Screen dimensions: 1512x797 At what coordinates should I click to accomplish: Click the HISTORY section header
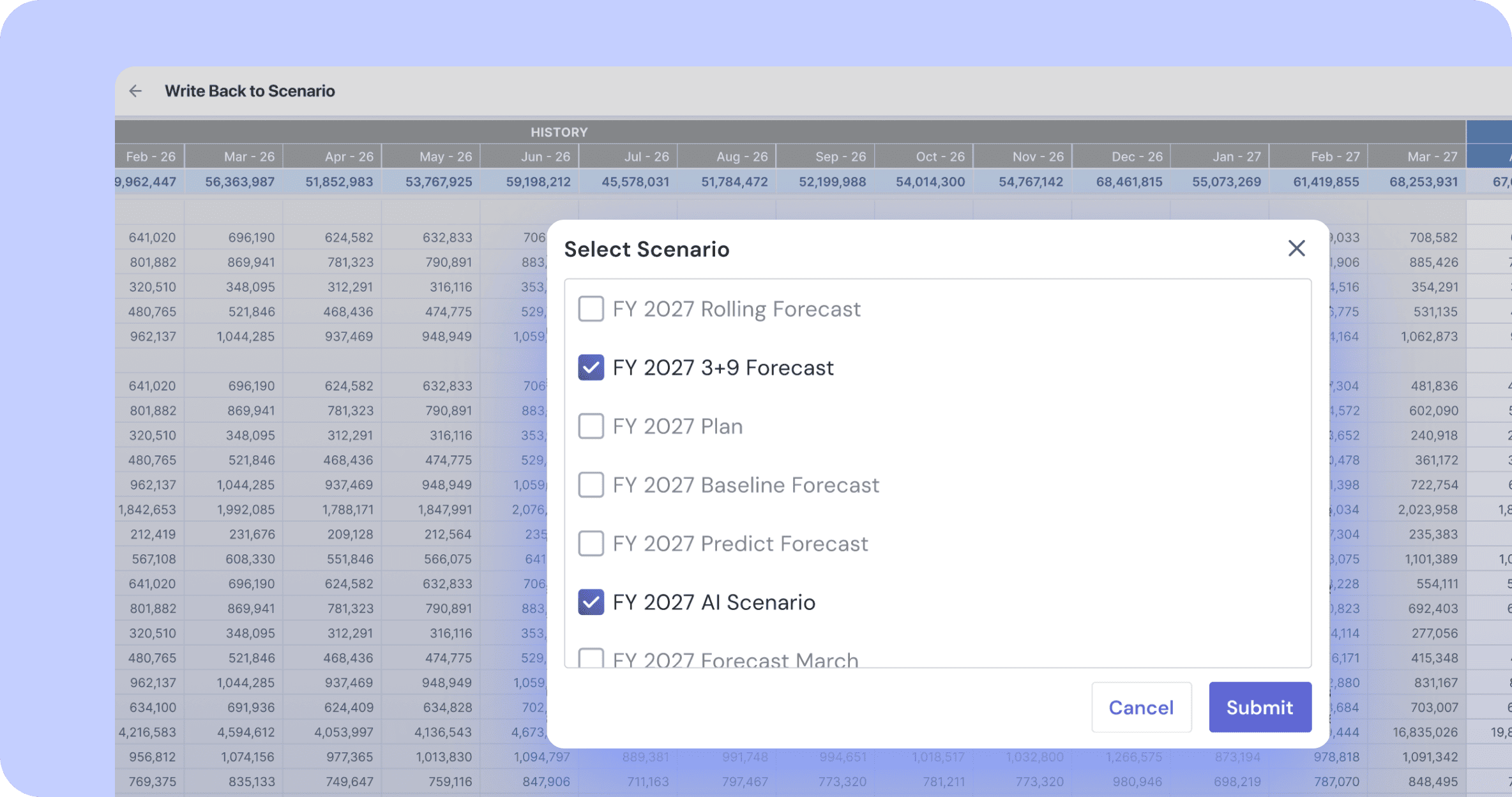pyautogui.click(x=559, y=132)
